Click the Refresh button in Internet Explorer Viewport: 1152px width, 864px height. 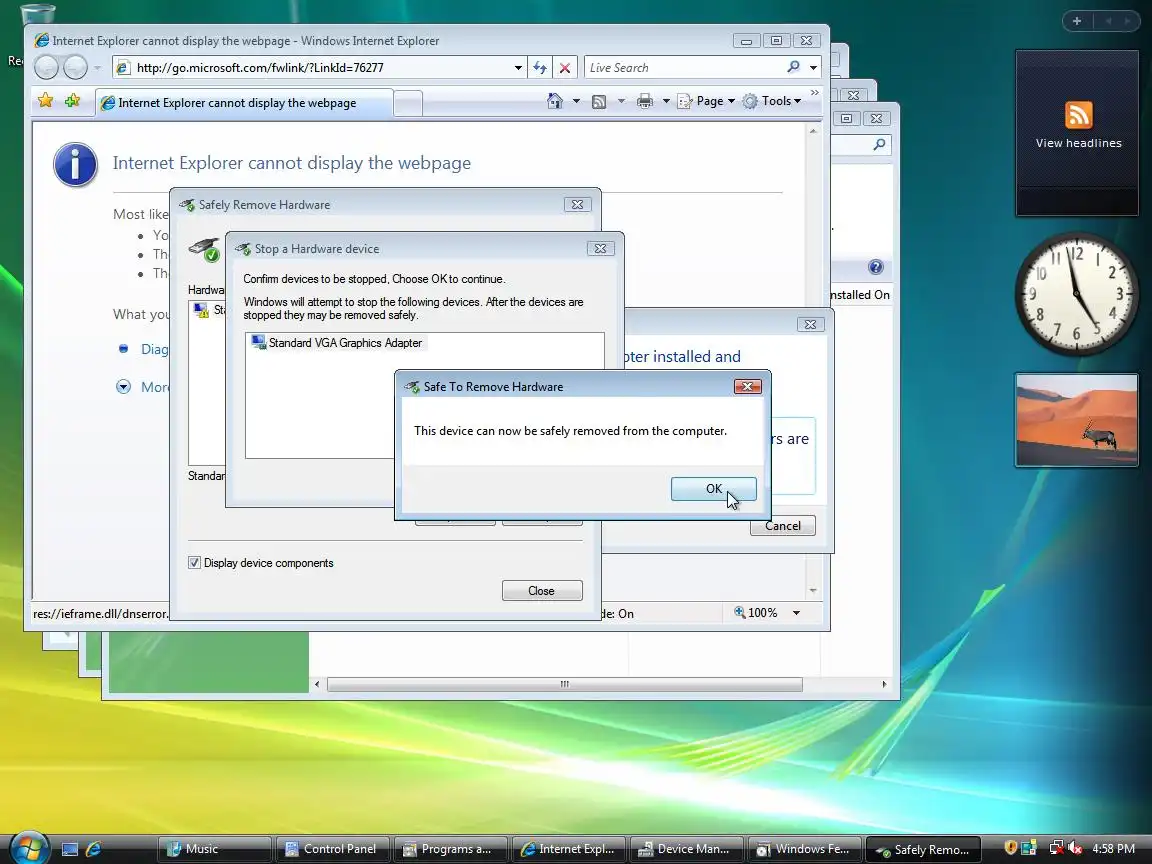[540, 68]
